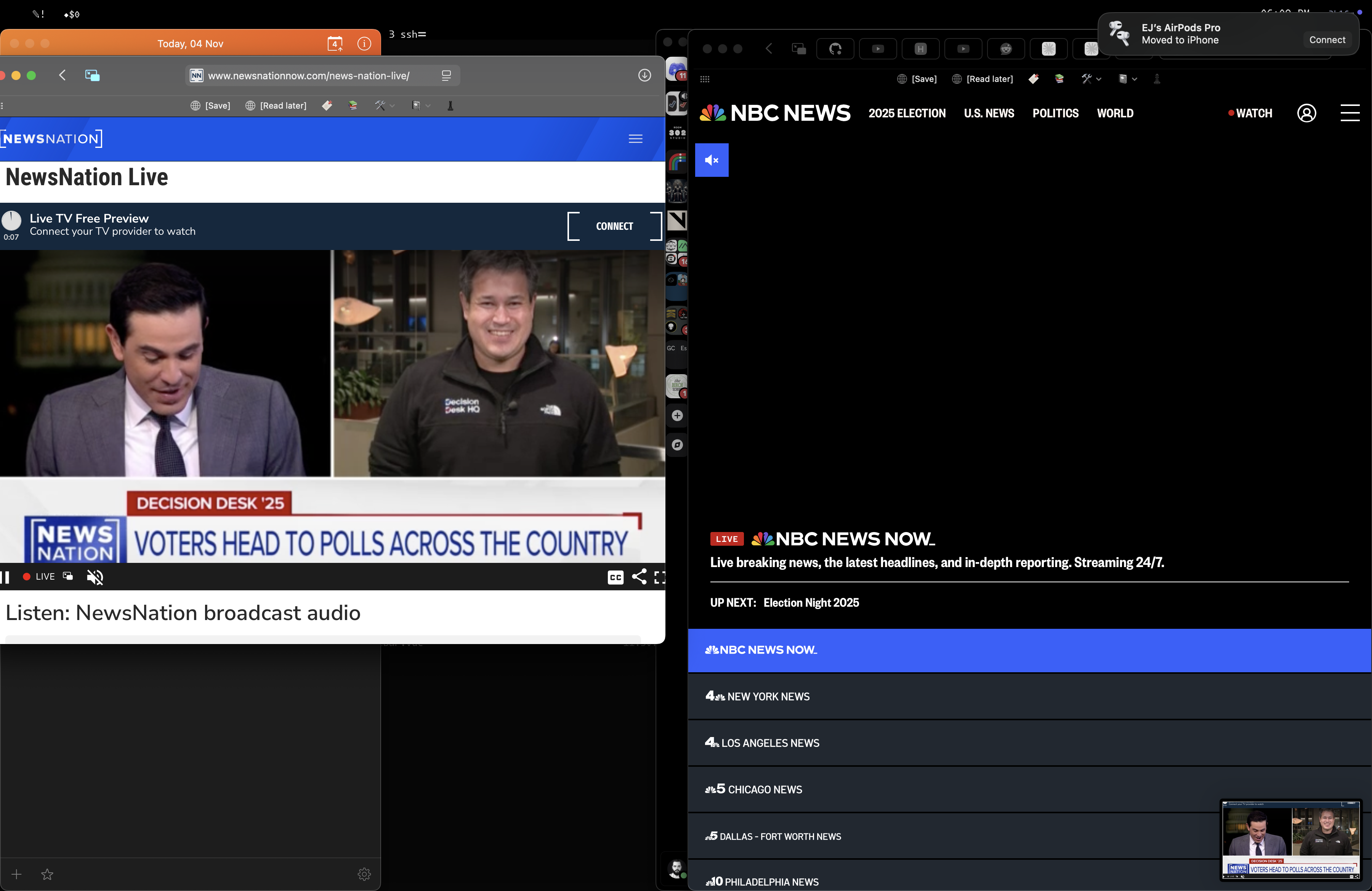Viewport: 1372px width, 891px height.
Task: Expand the dropdown beside the notebook icon
Action: [428, 106]
